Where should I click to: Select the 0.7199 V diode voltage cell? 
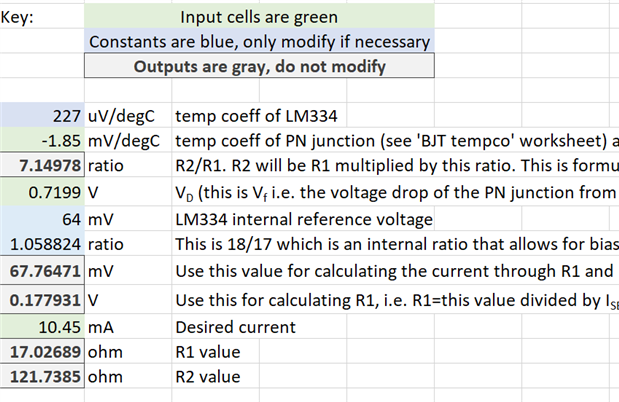pyautogui.click(x=42, y=192)
